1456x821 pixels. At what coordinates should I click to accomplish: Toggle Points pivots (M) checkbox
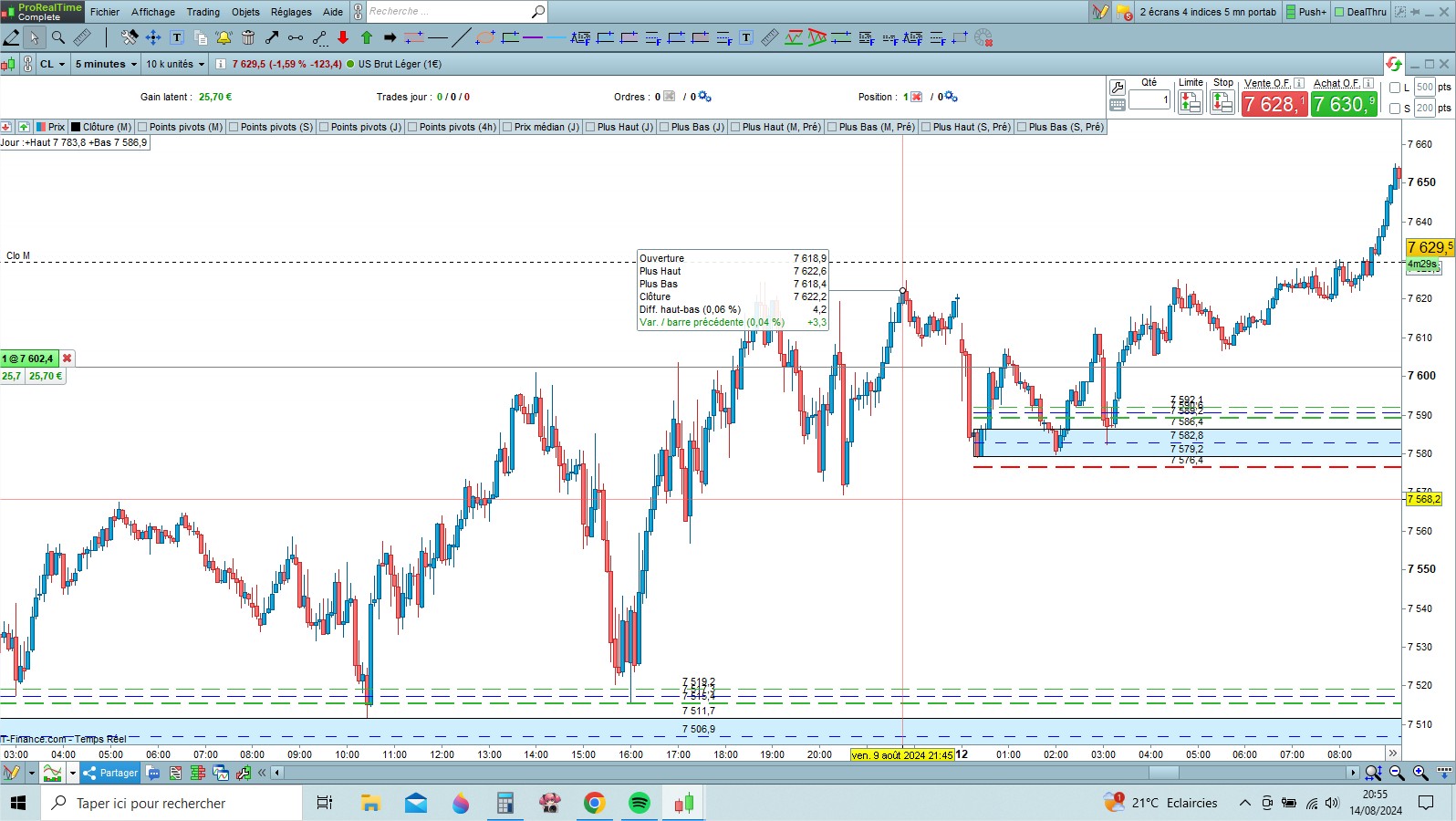pyautogui.click(x=142, y=127)
